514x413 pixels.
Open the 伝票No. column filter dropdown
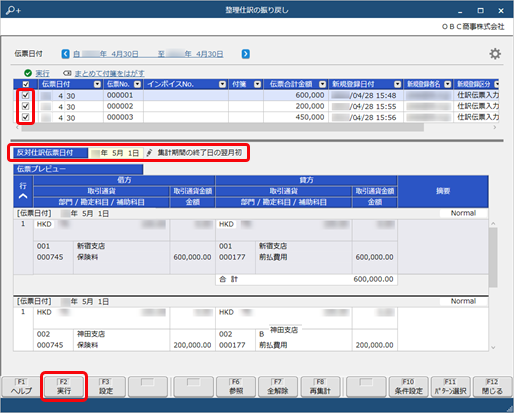point(137,84)
